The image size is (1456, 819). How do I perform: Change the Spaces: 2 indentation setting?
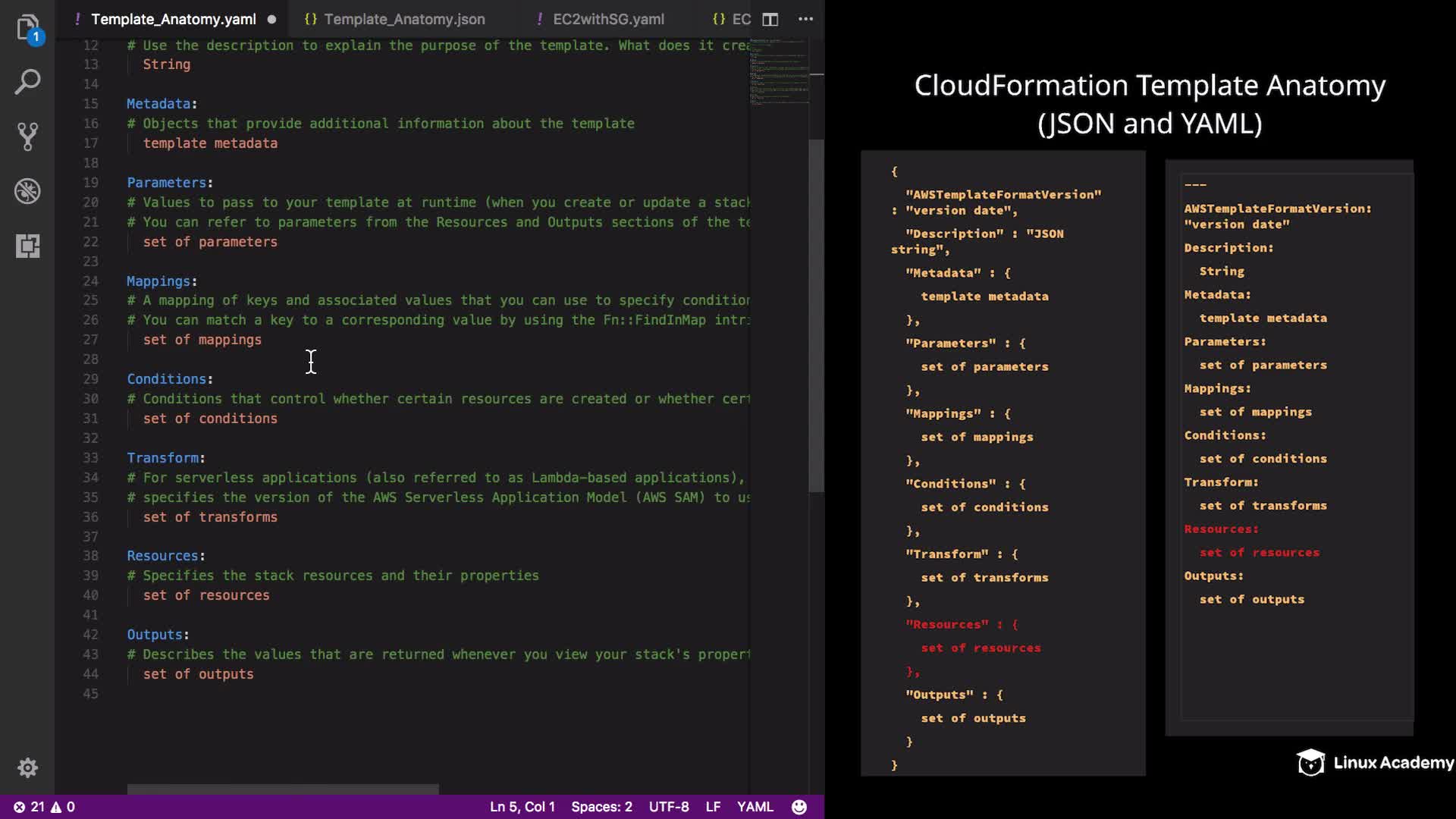pos(601,807)
